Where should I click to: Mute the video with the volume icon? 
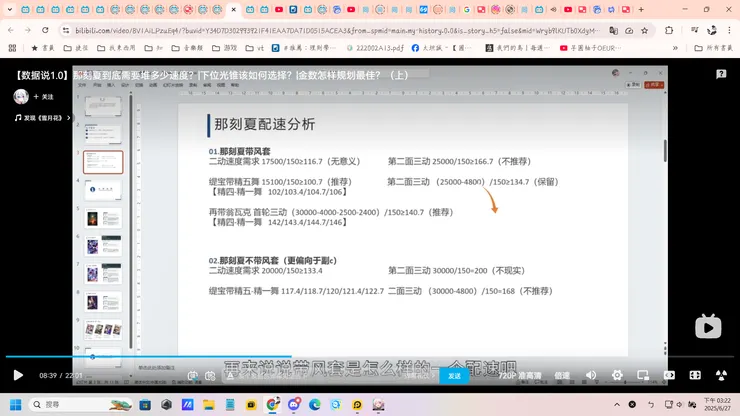pos(591,375)
